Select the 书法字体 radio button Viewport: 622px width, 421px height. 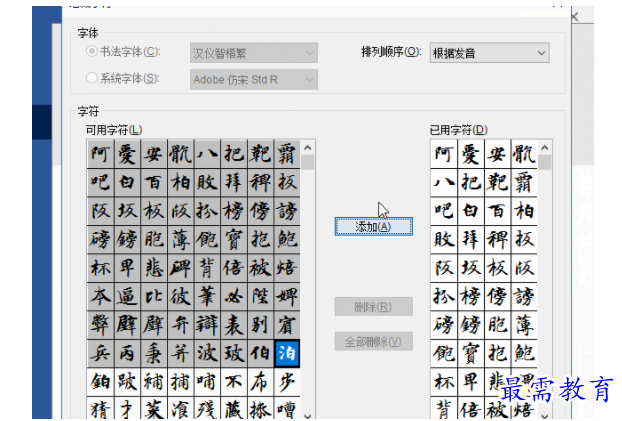pyautogui.click(x=92, y=51)
